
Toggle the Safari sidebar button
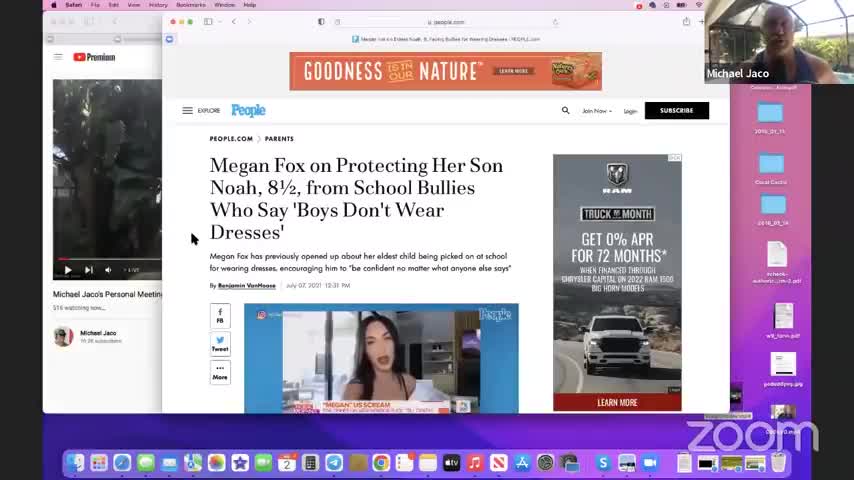coord(208,22)
